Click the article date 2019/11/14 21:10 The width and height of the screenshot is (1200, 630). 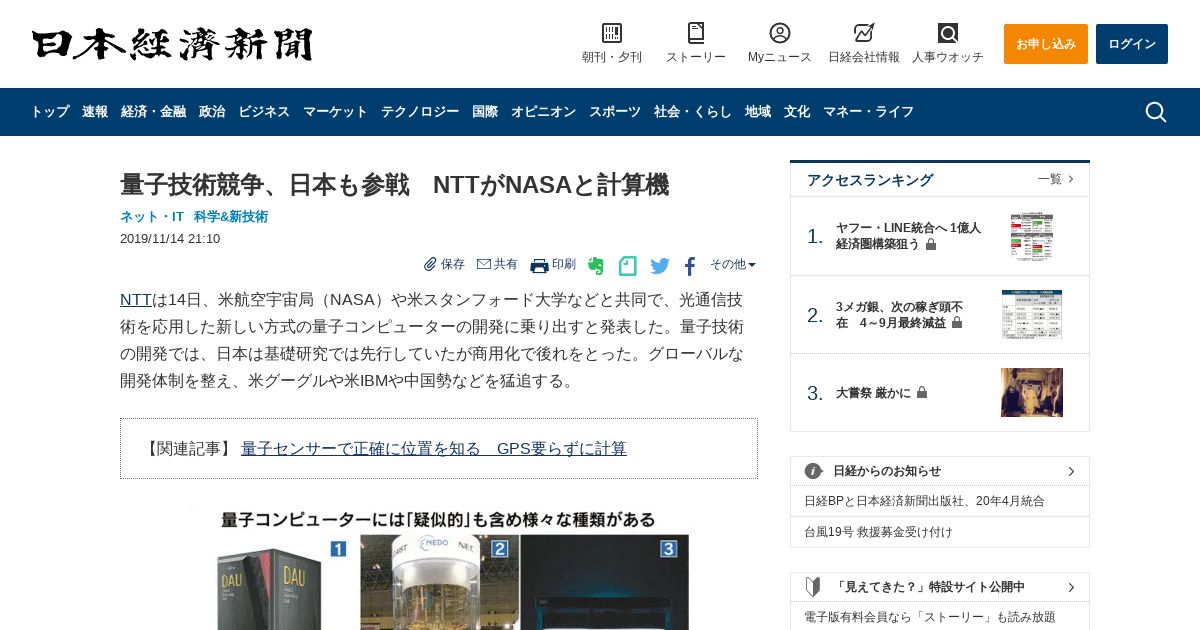point(170,239)
